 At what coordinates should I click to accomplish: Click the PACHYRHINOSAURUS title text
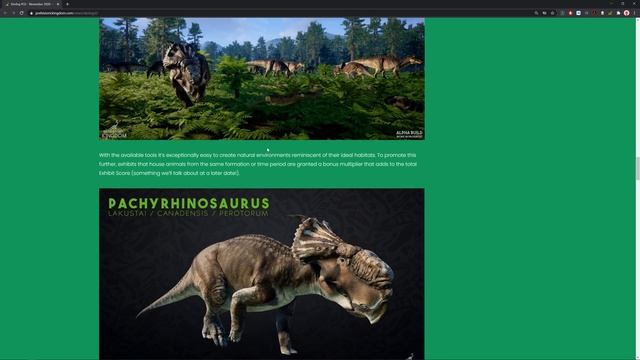pos(189,203)
